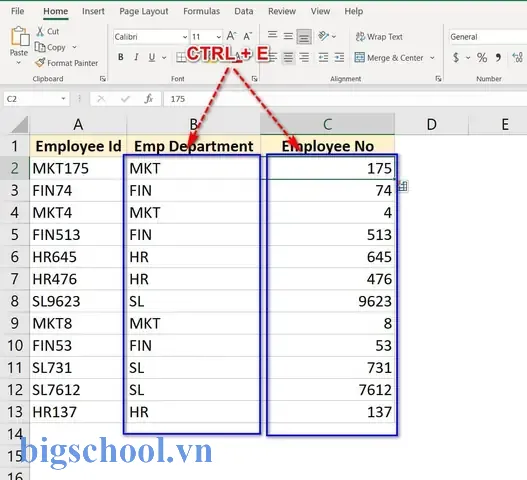Click the formula bar Cancel X icon
Image resolution: width=527 pixels, height=480 pixels.
click(x=101, y=99)
